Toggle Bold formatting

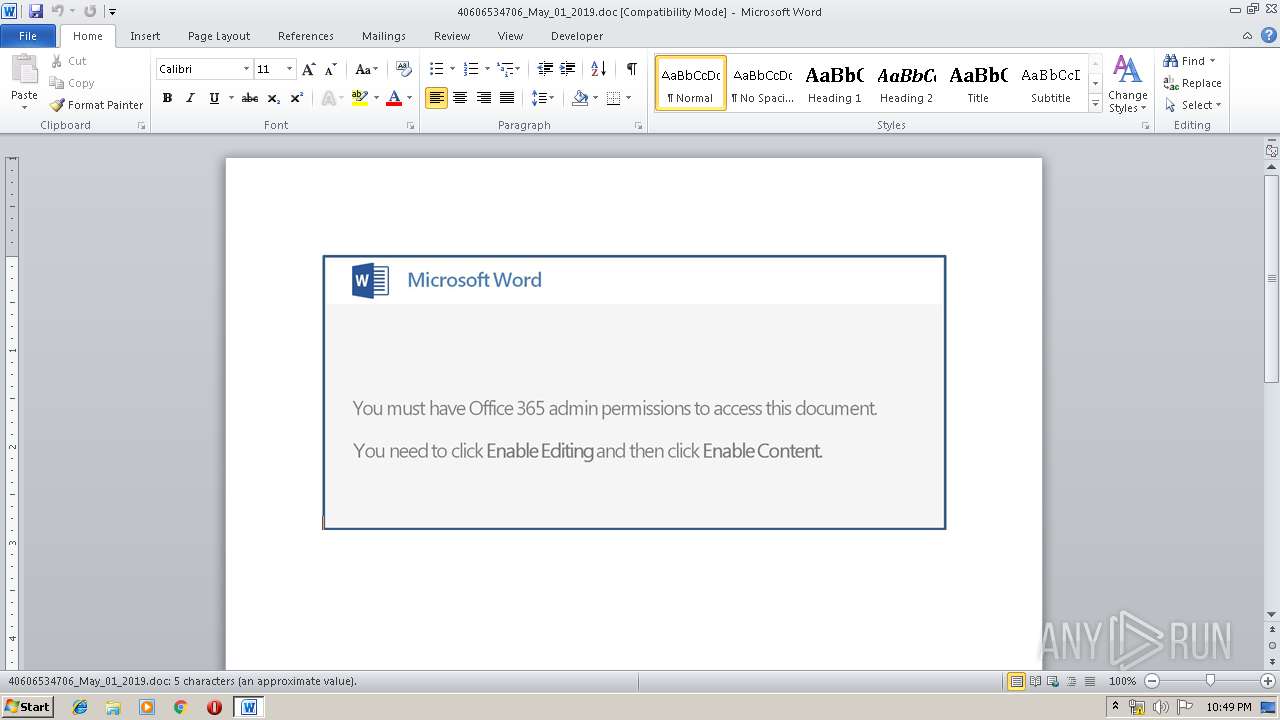[x=167, y=98]
